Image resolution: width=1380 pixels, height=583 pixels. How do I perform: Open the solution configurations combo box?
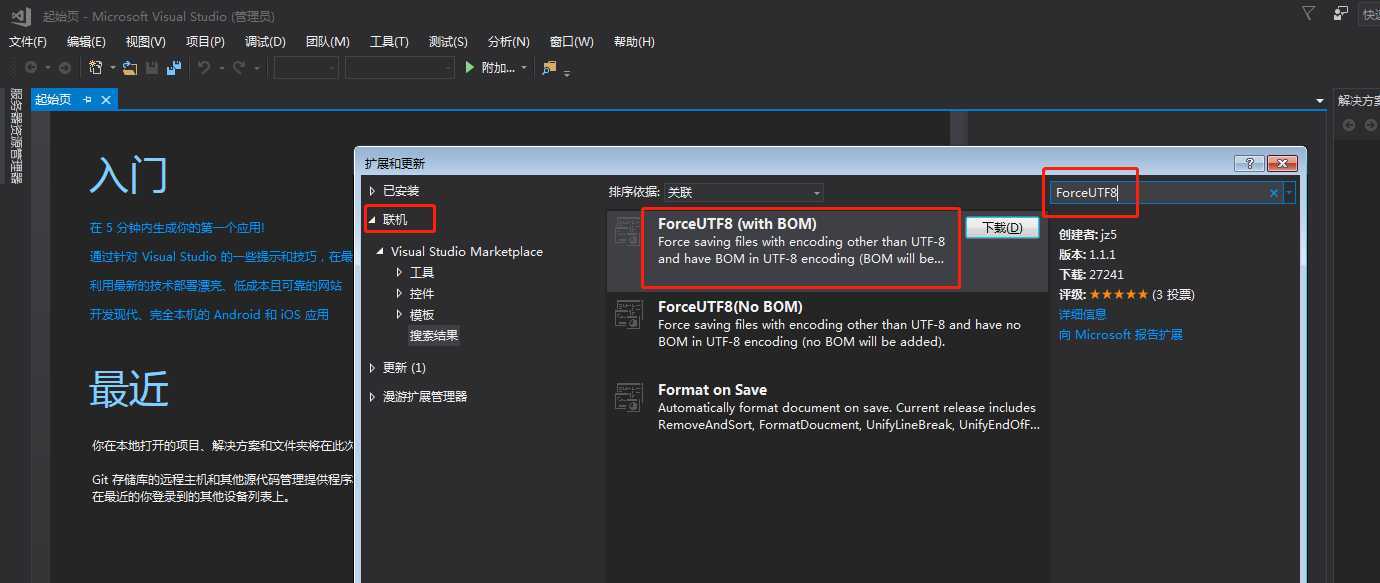(x=306, y=68)
